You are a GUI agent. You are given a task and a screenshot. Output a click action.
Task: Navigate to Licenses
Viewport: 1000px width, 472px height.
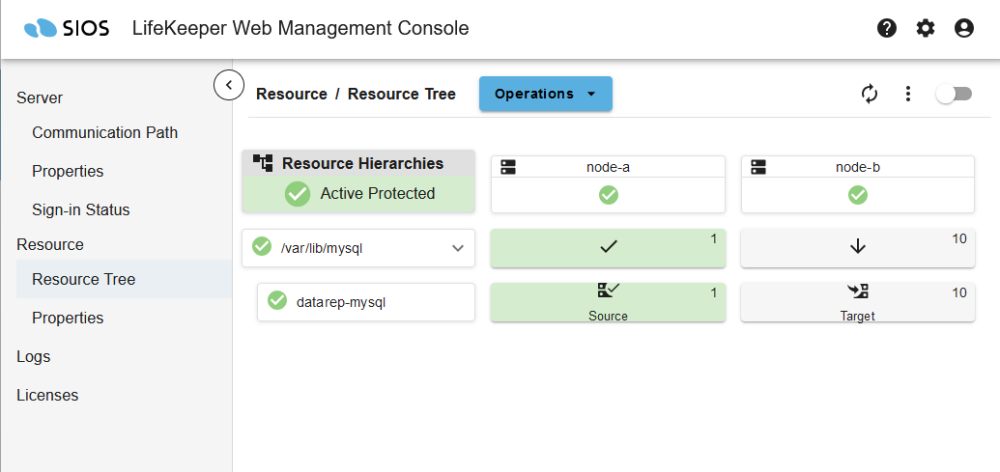pos(47,395)
